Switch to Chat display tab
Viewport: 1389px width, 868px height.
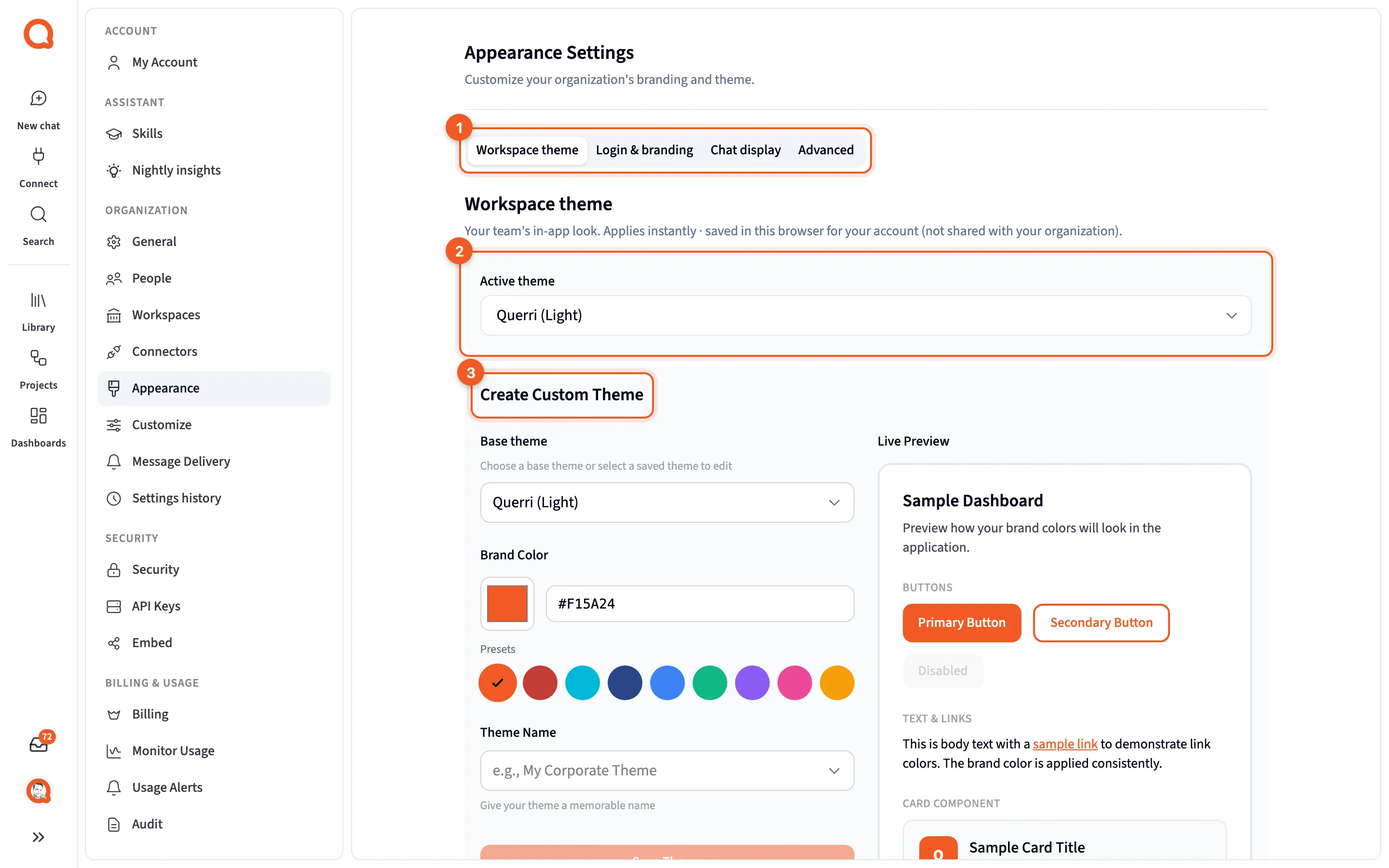pyautogui.click(x=745, y=150)
